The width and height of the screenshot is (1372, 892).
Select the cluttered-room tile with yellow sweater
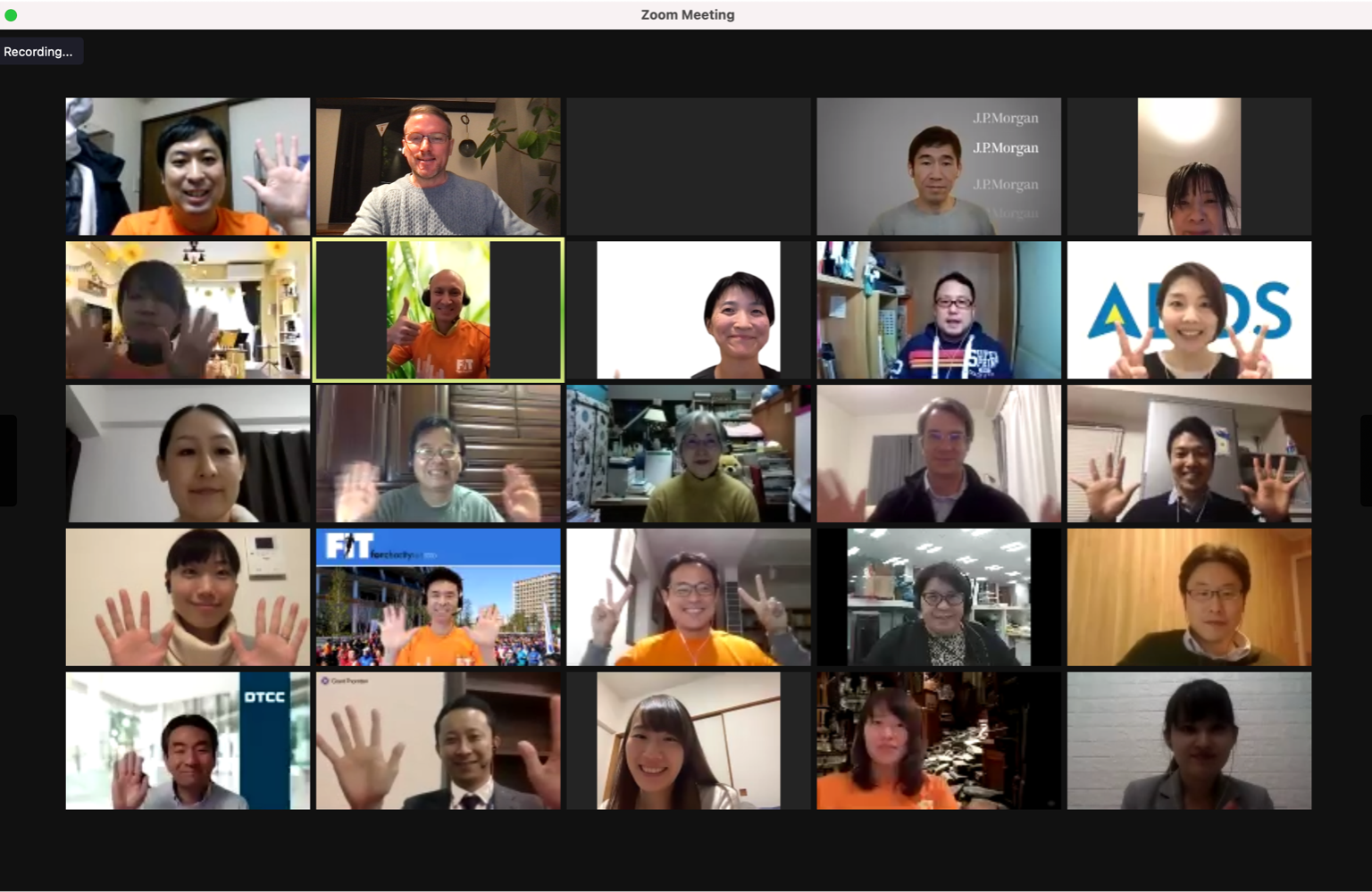coord(688,454)
